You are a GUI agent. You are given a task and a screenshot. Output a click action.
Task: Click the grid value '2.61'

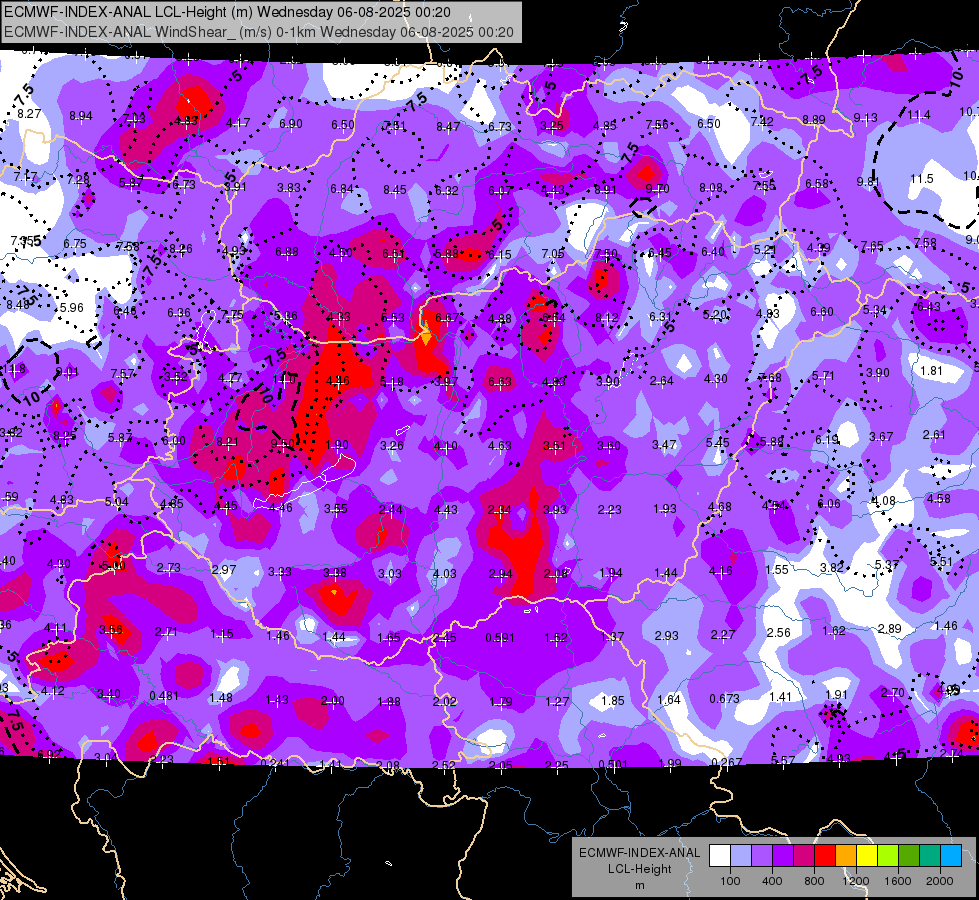tap(934, 435)
